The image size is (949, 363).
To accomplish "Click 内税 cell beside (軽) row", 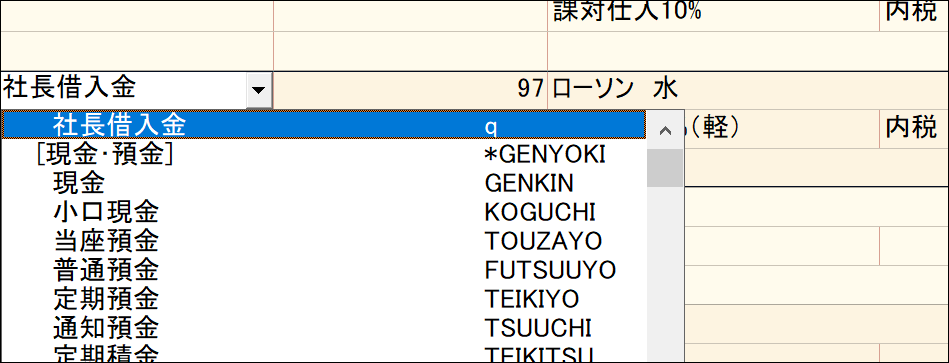I will point(914,129).
